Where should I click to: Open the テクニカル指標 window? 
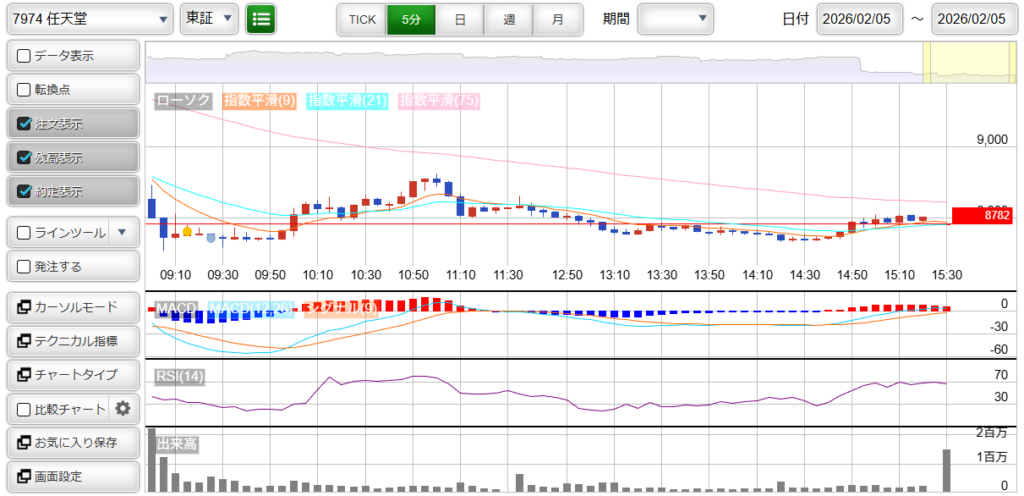(x=72, y=341)
